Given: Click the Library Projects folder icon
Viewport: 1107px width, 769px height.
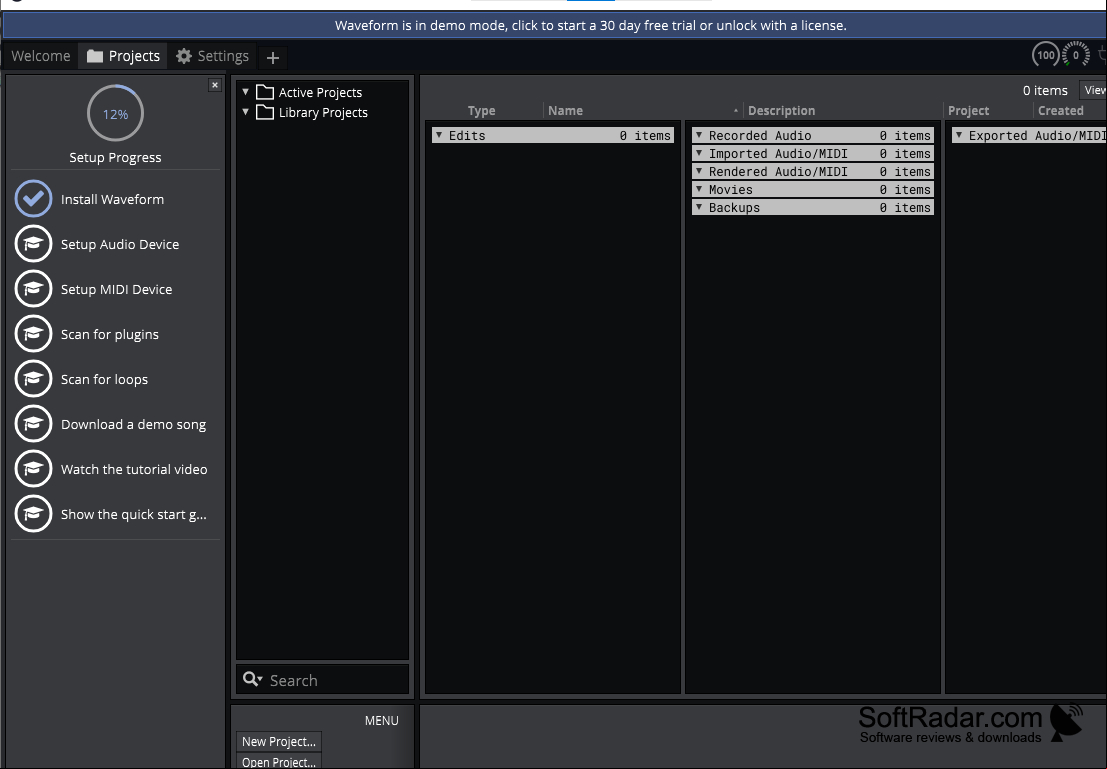Looking at the screenshot, I should point(265,112).
